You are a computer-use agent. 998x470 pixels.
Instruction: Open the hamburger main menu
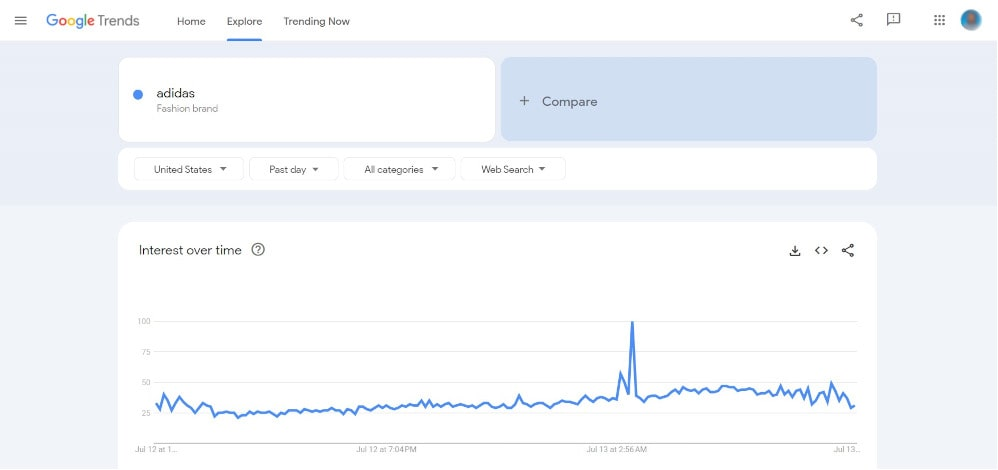pyautogui.click(x=20, y=20)
